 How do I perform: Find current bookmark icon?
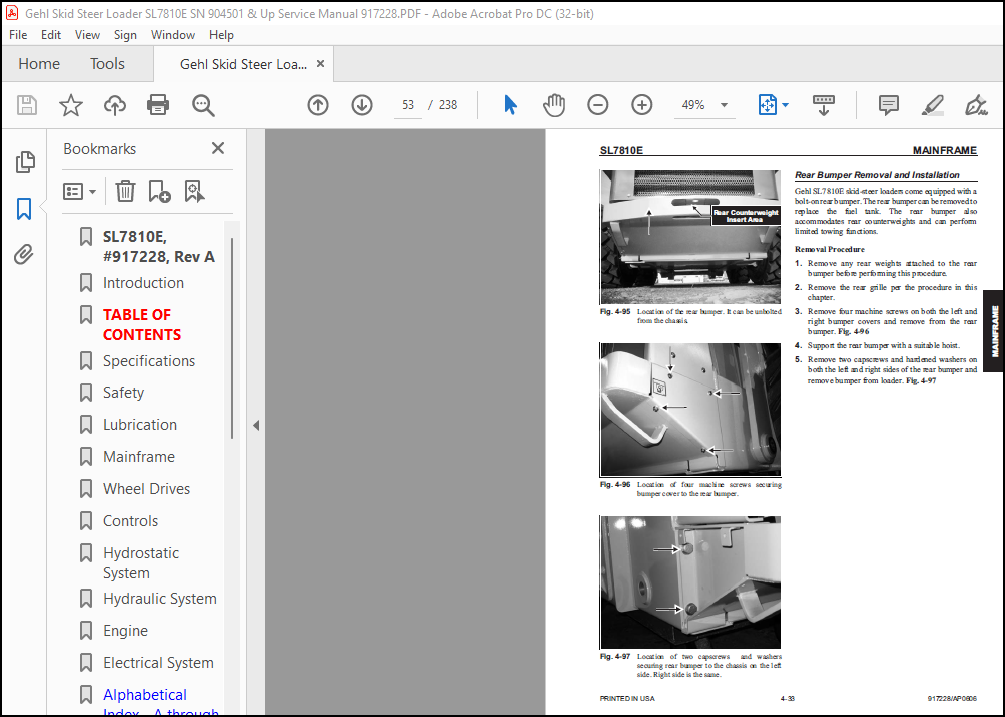tap(194, 191)
